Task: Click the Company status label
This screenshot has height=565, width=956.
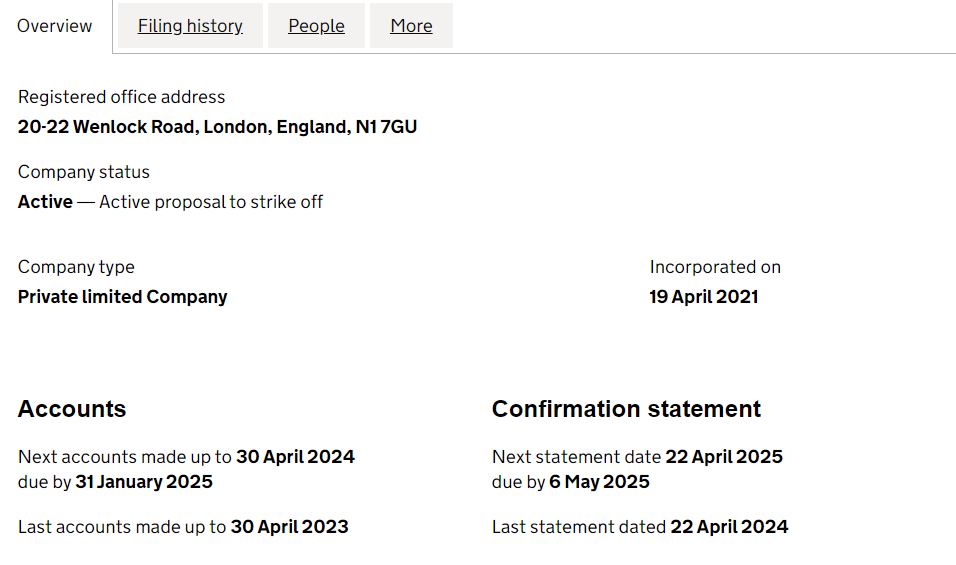Action: tap(84, 172)
